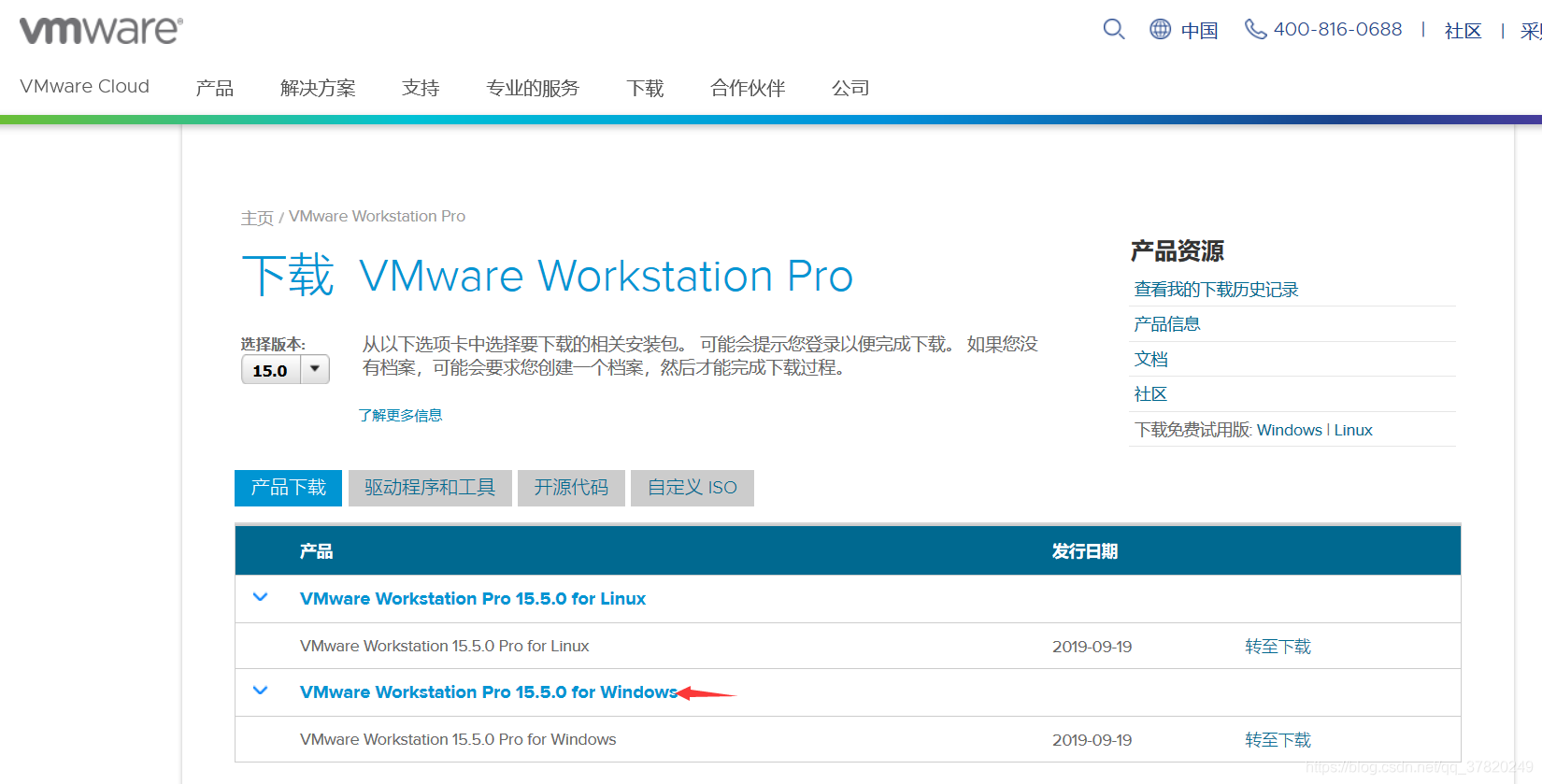Open 文档 resource link
Viewport: 1542px width, 784px height.
coord(1150,360)
